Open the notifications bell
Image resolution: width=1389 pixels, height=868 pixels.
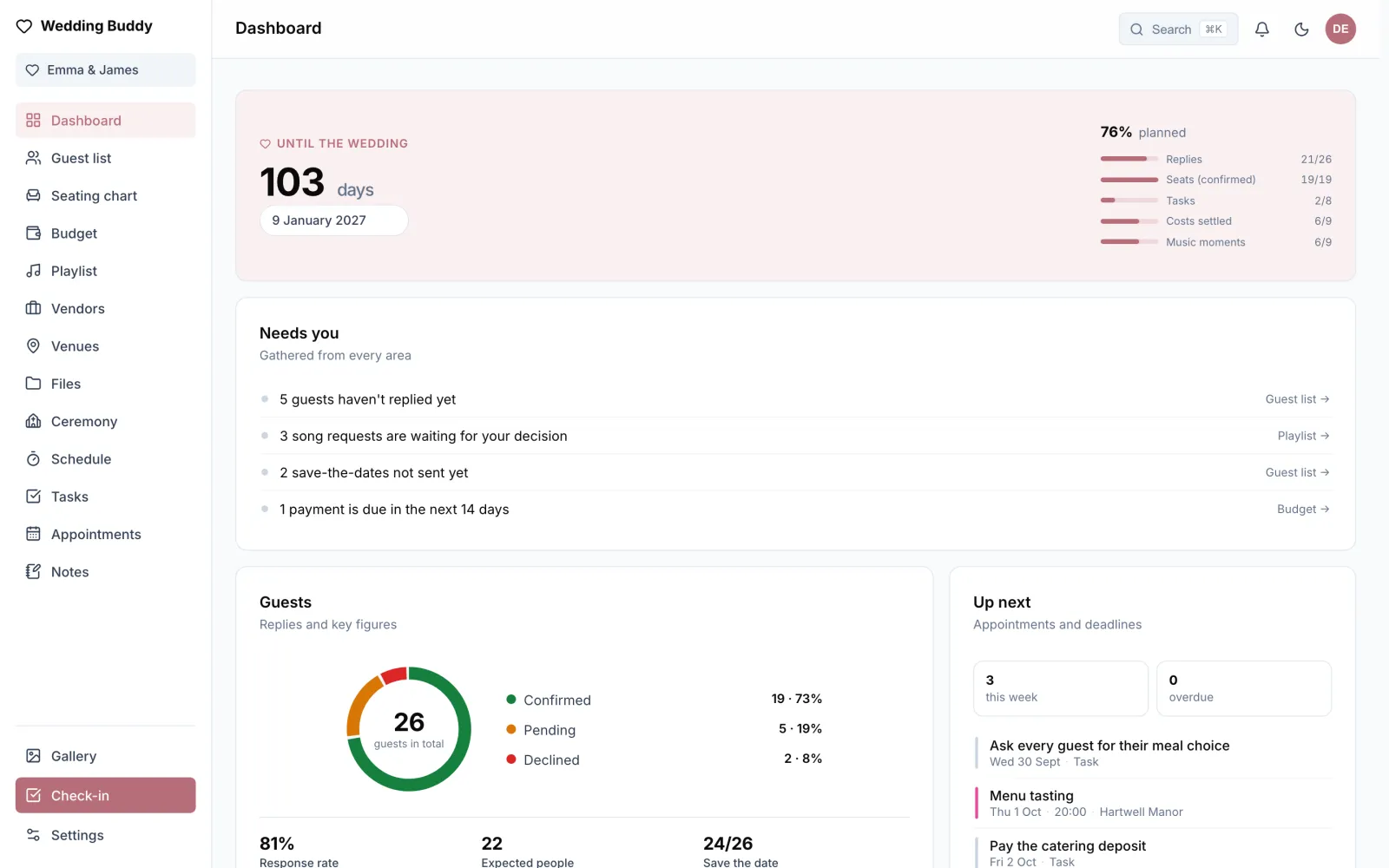(x=1262, y=30)
